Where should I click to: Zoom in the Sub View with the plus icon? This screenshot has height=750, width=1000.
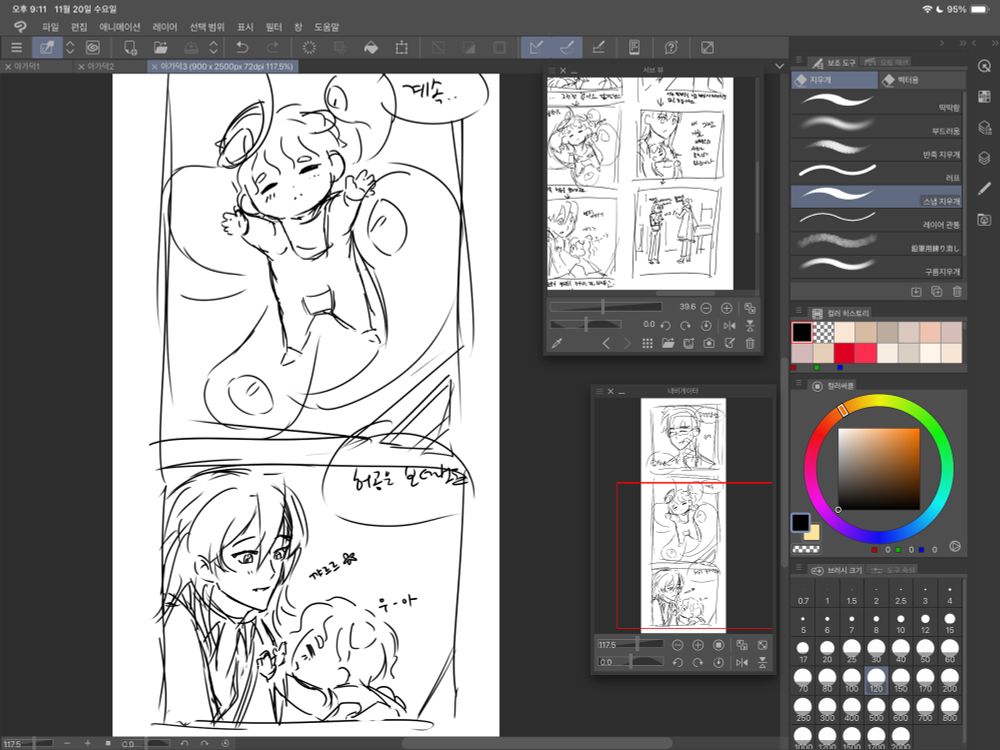pyautogui.click(x=726, y=308)
